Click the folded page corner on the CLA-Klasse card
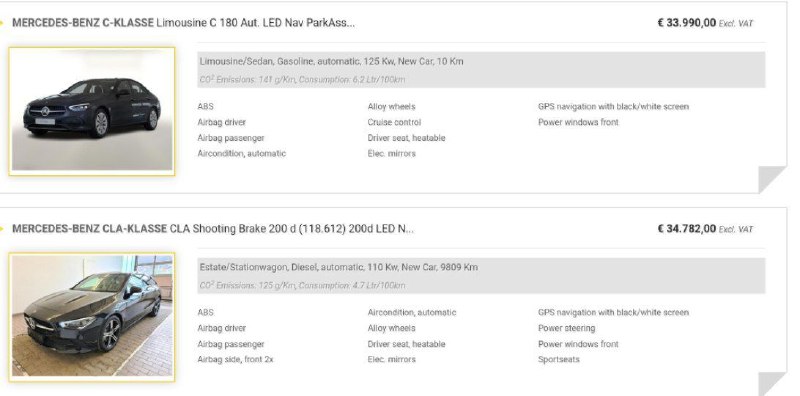The image size is (800, 396). click(x=772, y=384)
